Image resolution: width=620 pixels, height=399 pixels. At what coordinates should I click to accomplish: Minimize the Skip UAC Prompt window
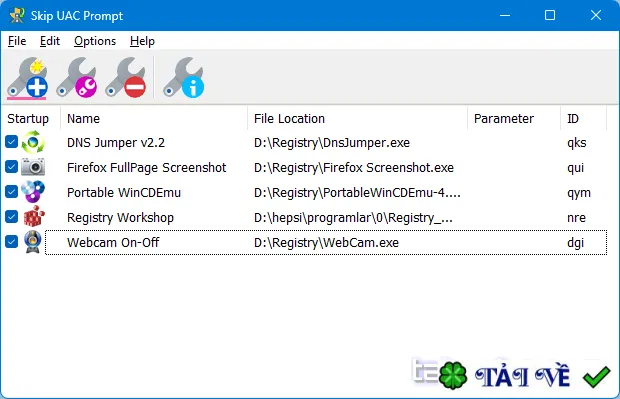tap(505, 15)
